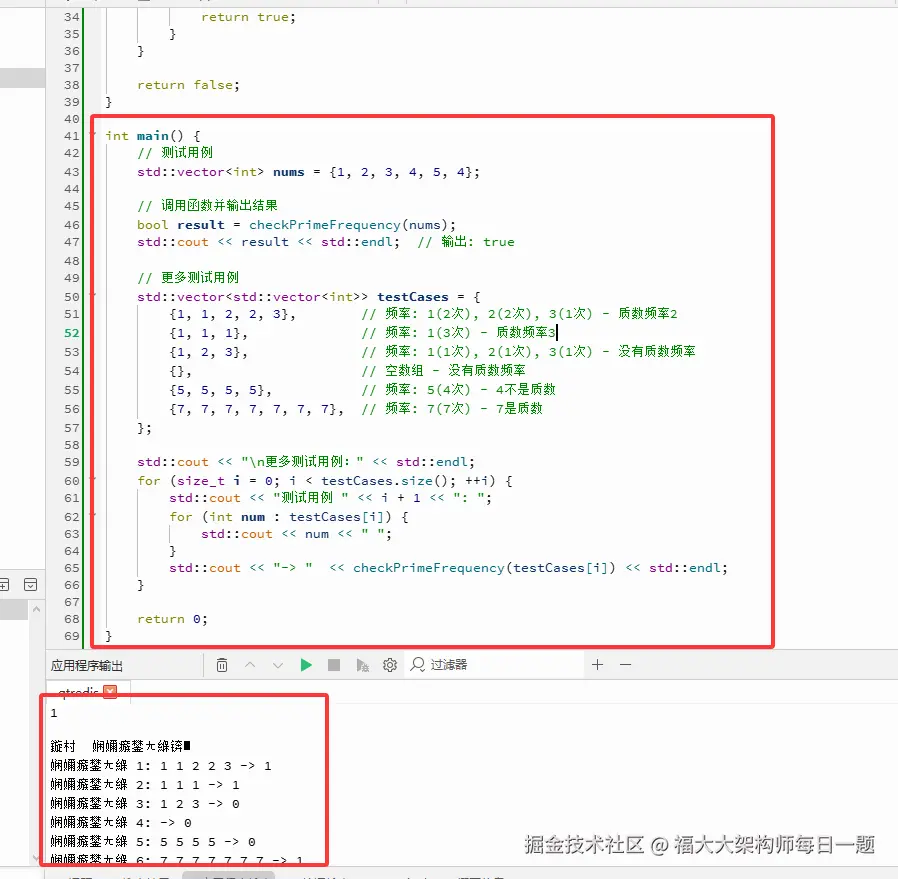Stop the running program with square button
Viewport: 898px width, 879px height.
coord(334,665)
